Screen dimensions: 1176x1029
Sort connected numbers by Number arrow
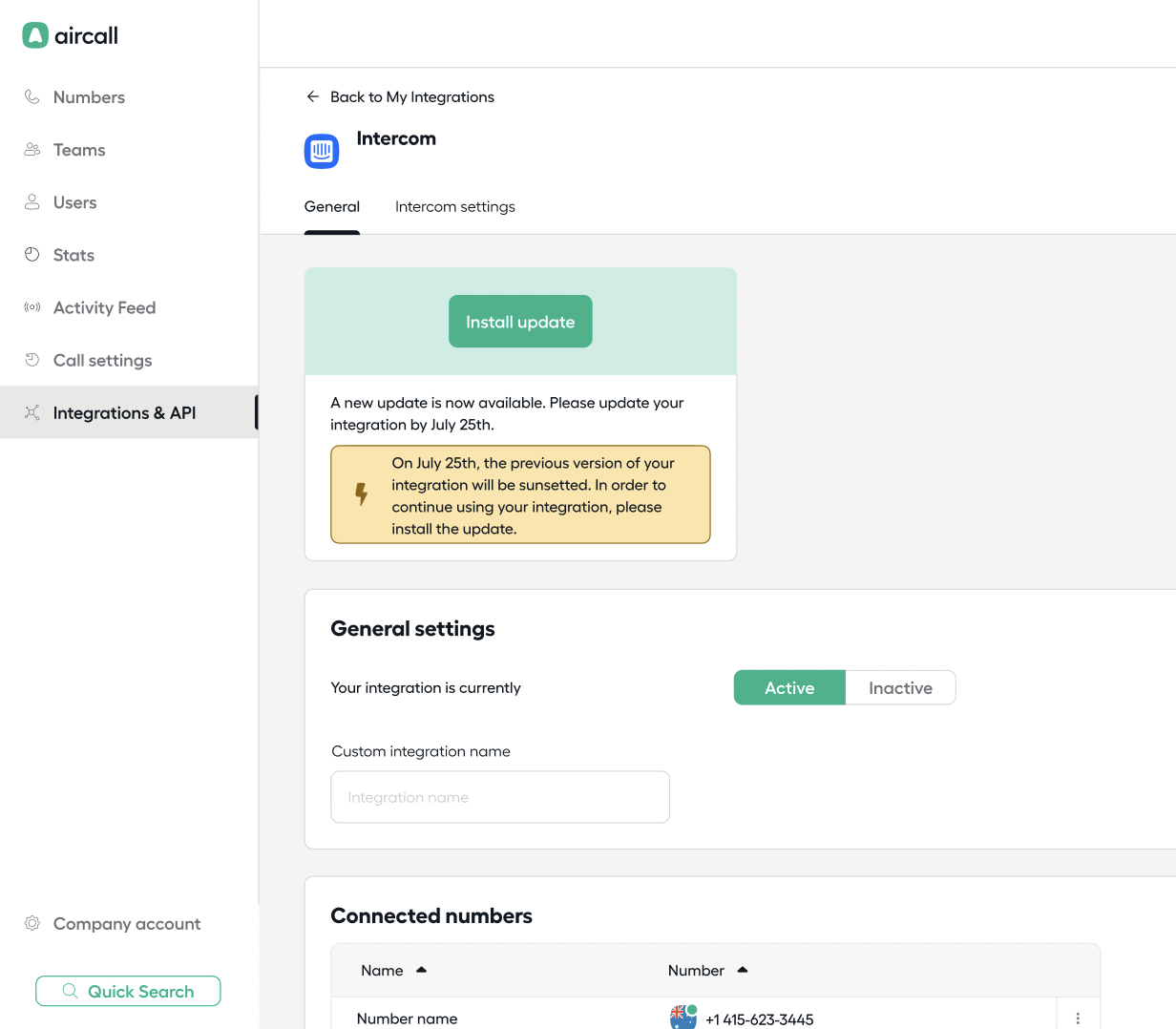[x=743, y=970]
